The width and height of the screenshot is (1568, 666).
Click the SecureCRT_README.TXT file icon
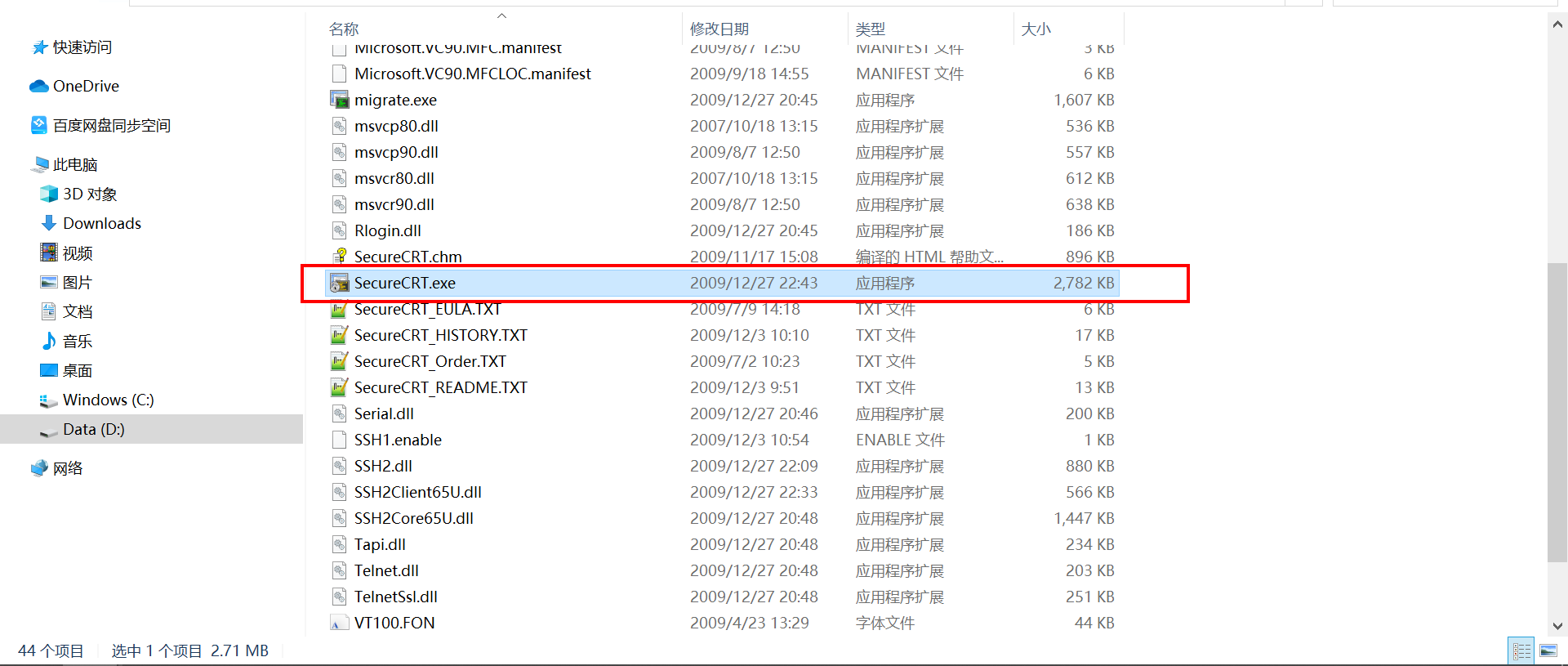[x=339, y=387]
